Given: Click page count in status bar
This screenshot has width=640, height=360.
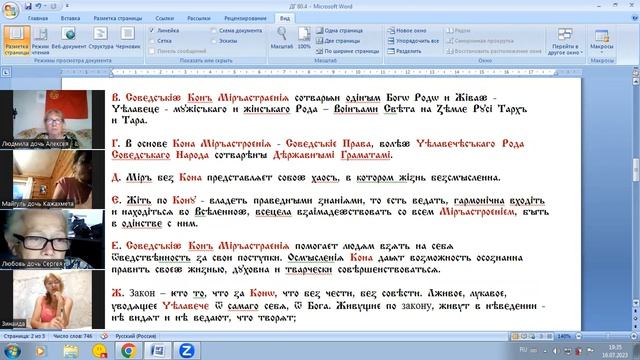Looking at the screenshot, I should pos(24,336).
